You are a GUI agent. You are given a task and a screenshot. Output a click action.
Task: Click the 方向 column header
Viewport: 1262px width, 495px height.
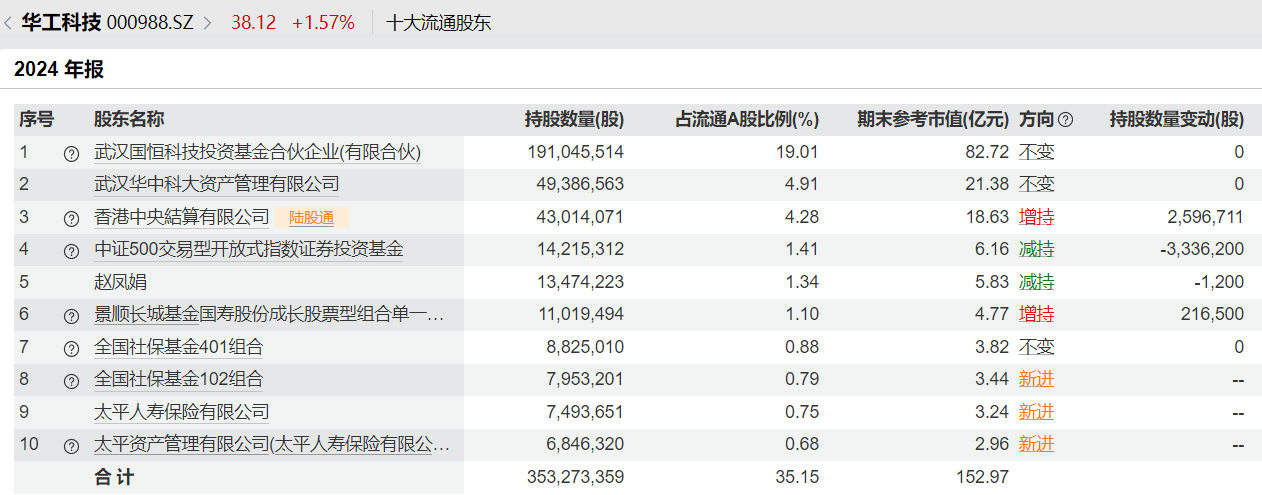pos(1036,120)
